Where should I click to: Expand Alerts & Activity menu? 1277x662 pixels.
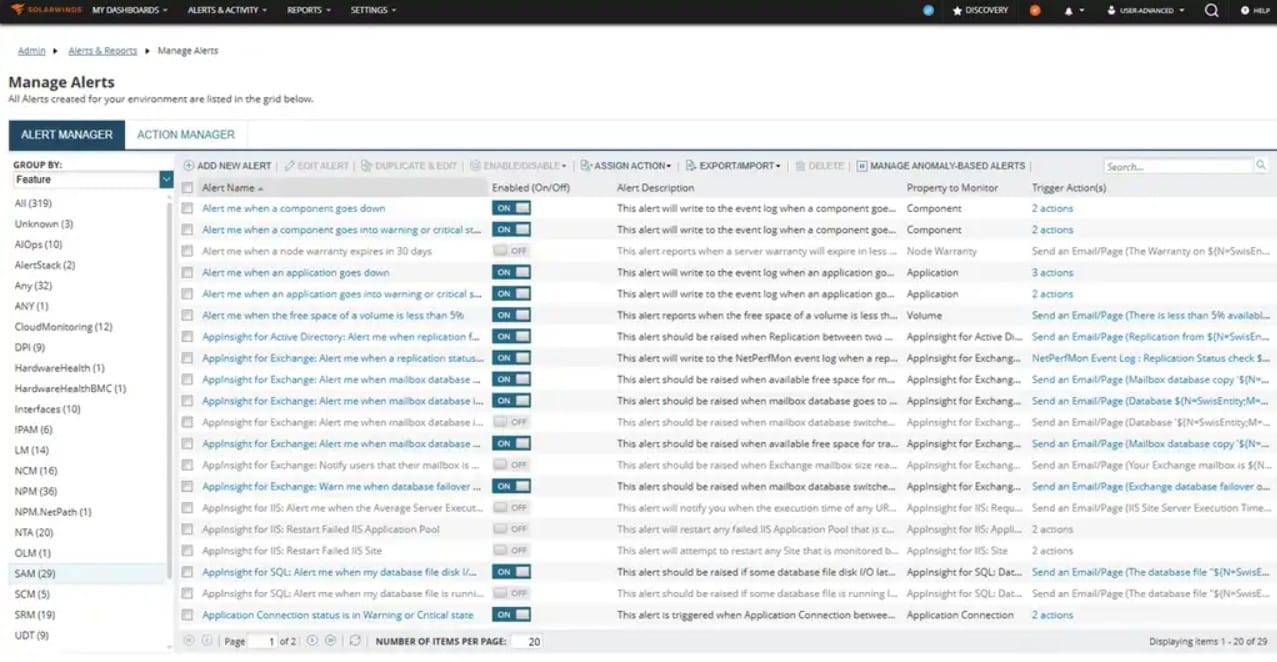pos(227,10)
